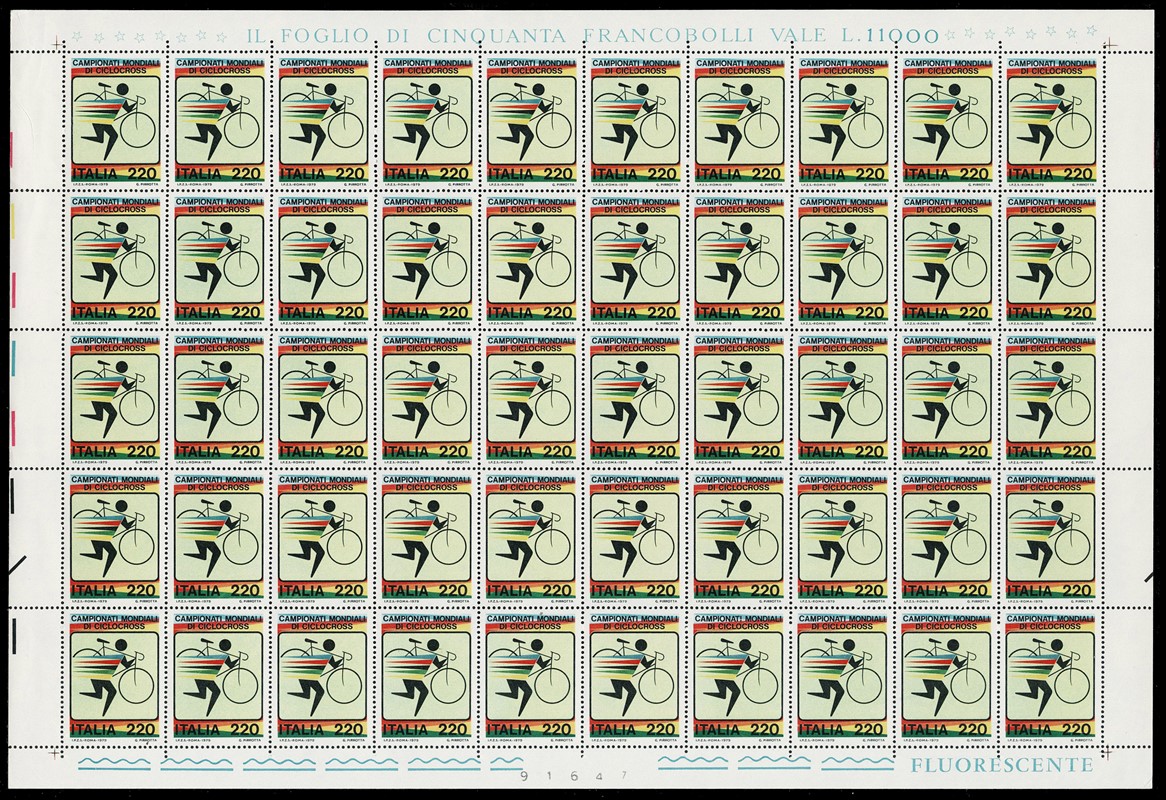
Task: Click the registration cross at bottom-left corner
Action: point(59,752)
